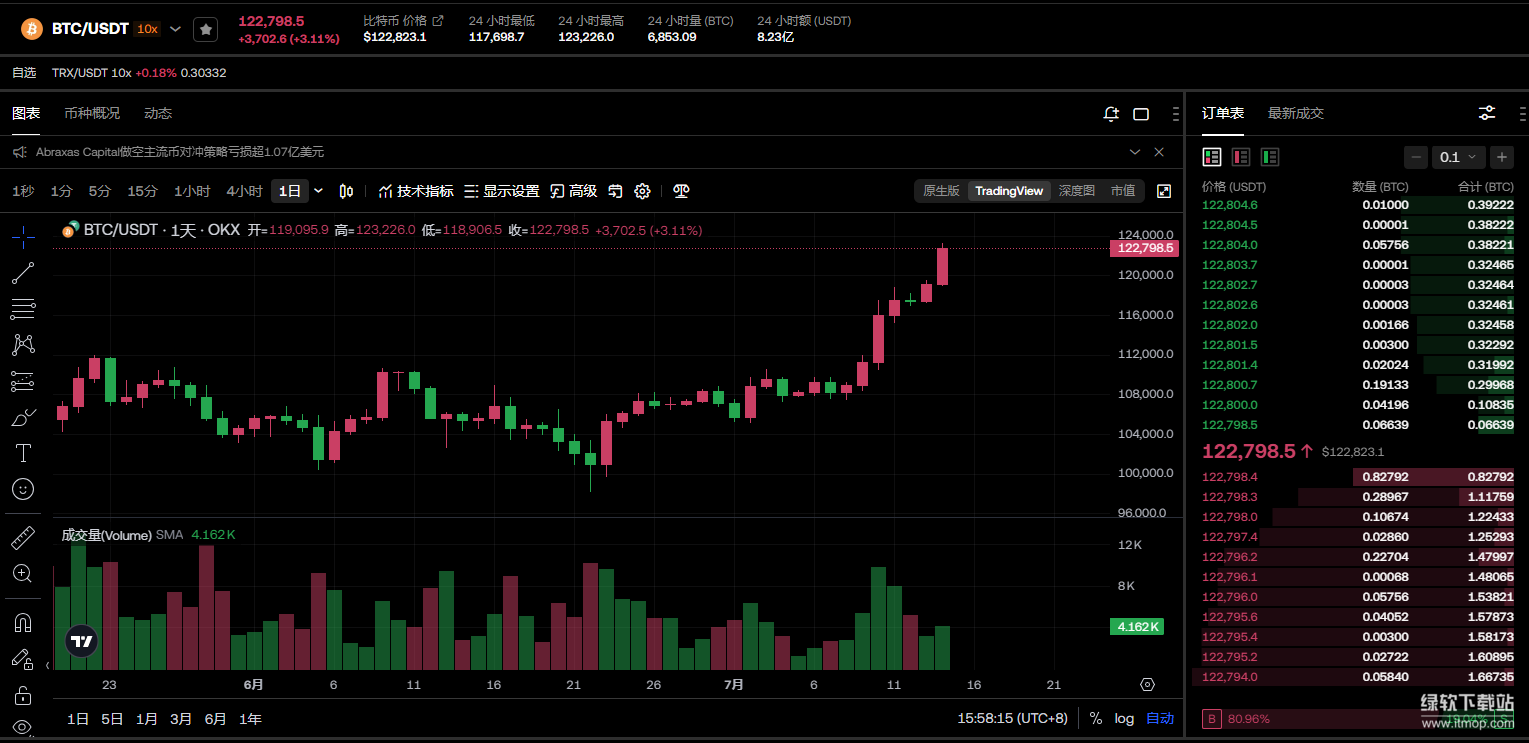Screen dimensions: 1529x743
Task: Open the advanced (高级) menu
Action: [x=574, y=191]
